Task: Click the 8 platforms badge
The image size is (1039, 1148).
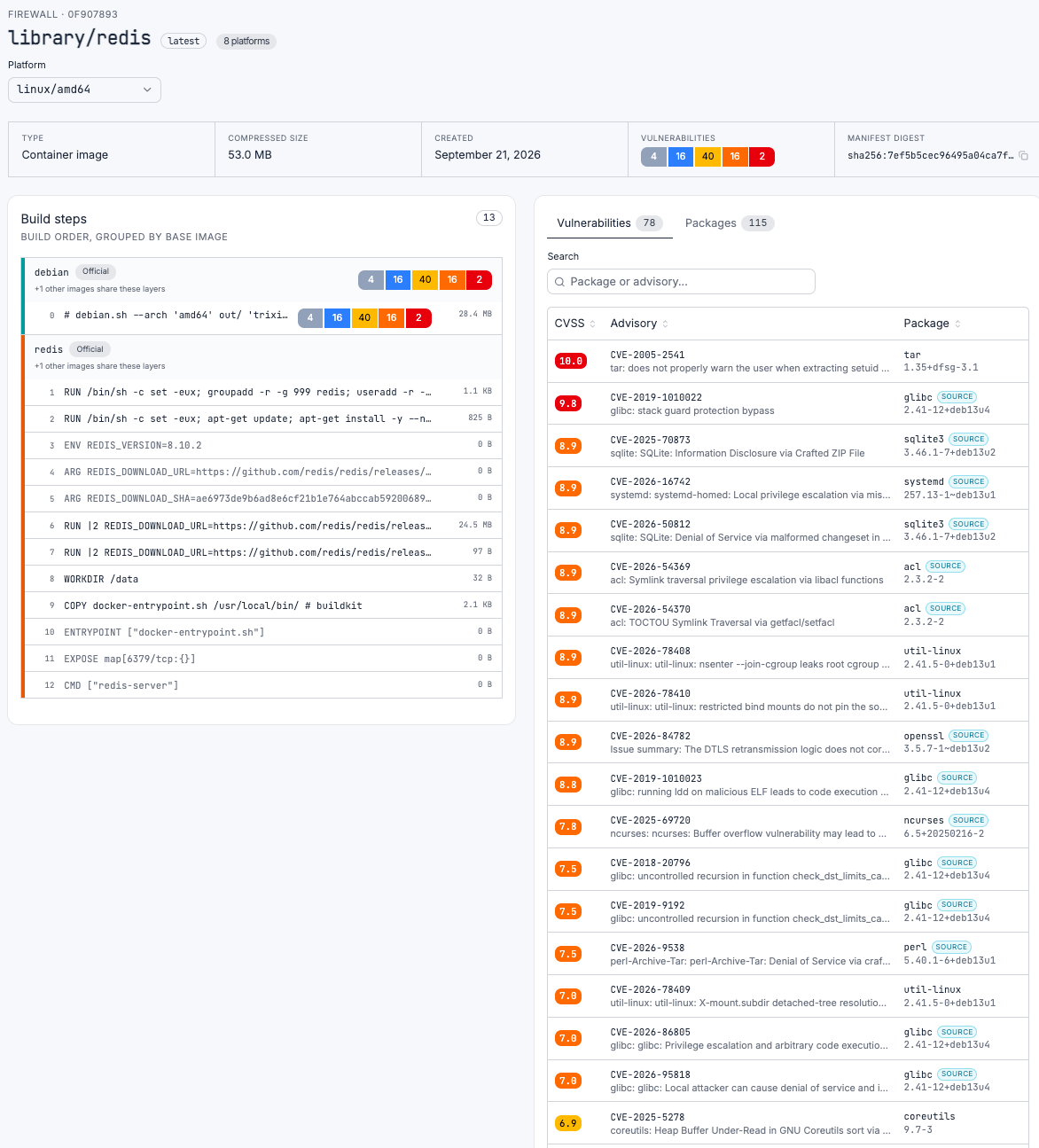Action: pyautogui.click(x=246, y=41)
